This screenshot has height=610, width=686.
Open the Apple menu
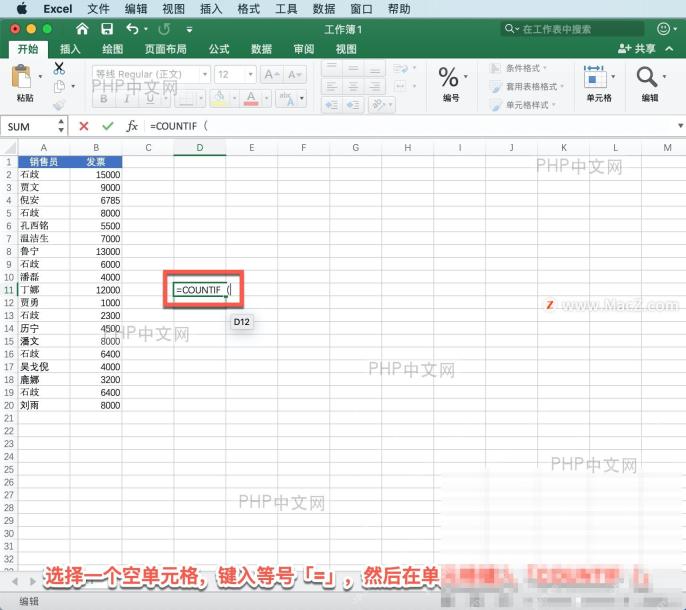point(21,9)
